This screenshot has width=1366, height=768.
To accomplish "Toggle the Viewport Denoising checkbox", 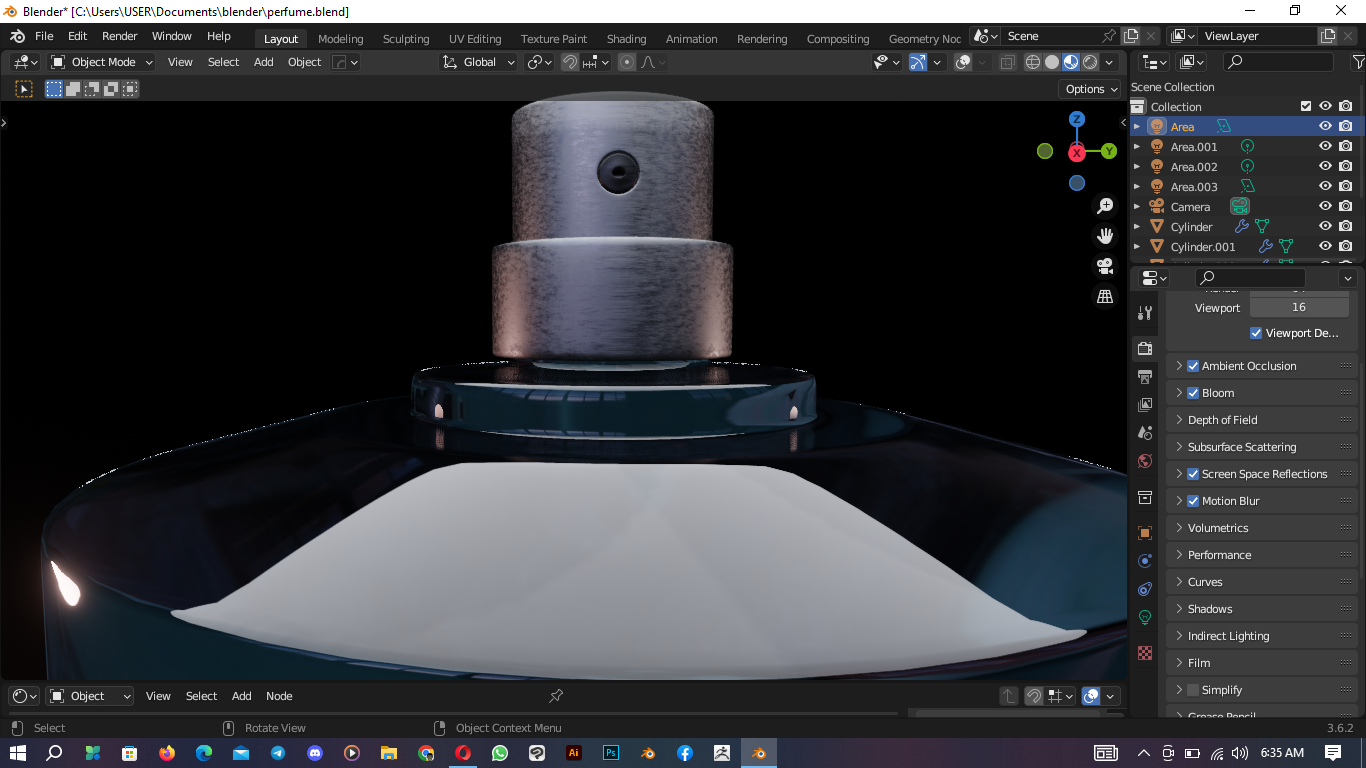I will tap(1256, 333).
